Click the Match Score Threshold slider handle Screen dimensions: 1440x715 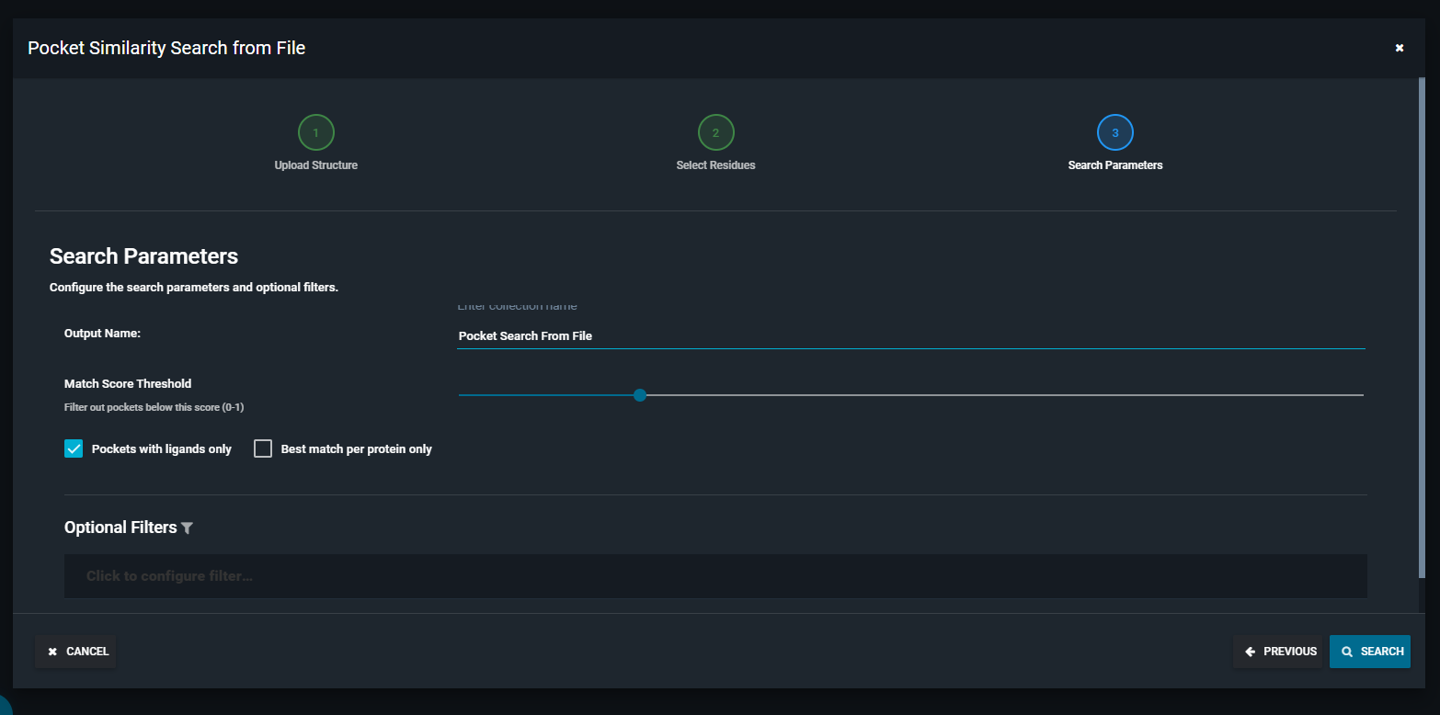point(640,395)
